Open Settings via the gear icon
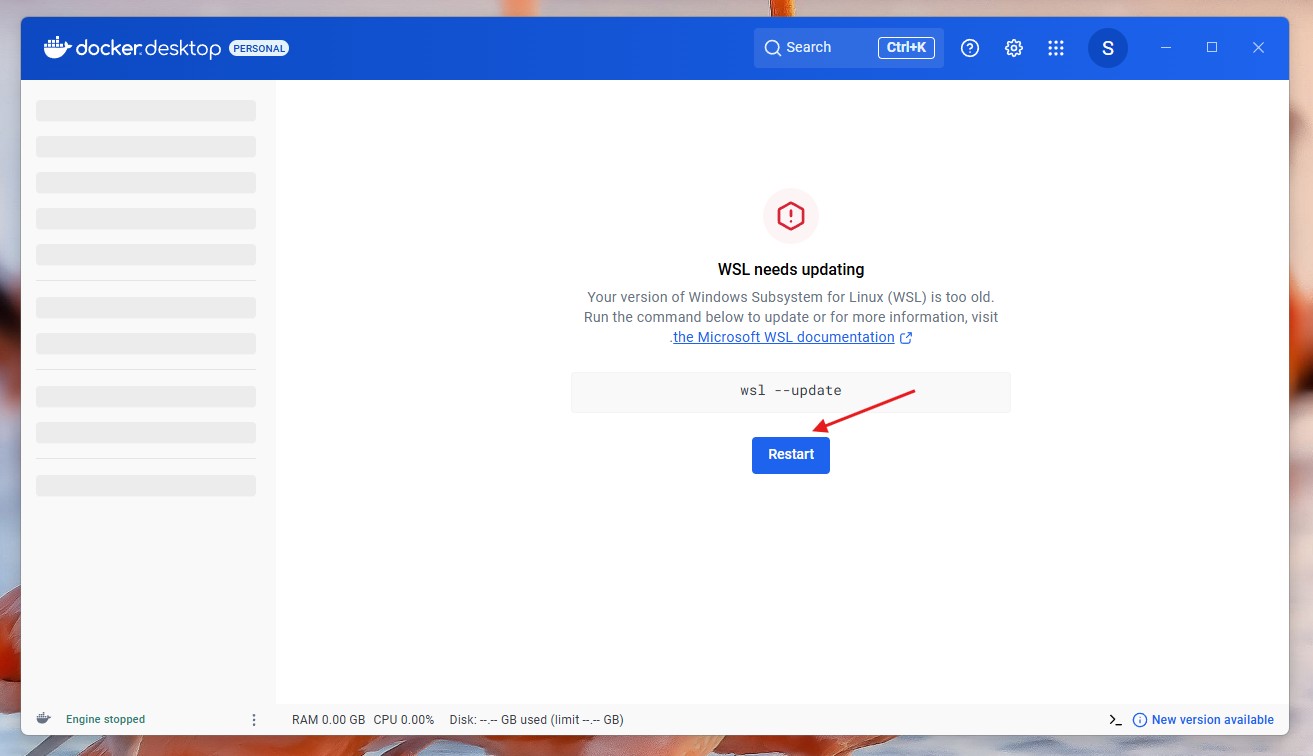Screen dimensions: 1313x756 [1013, 48]
